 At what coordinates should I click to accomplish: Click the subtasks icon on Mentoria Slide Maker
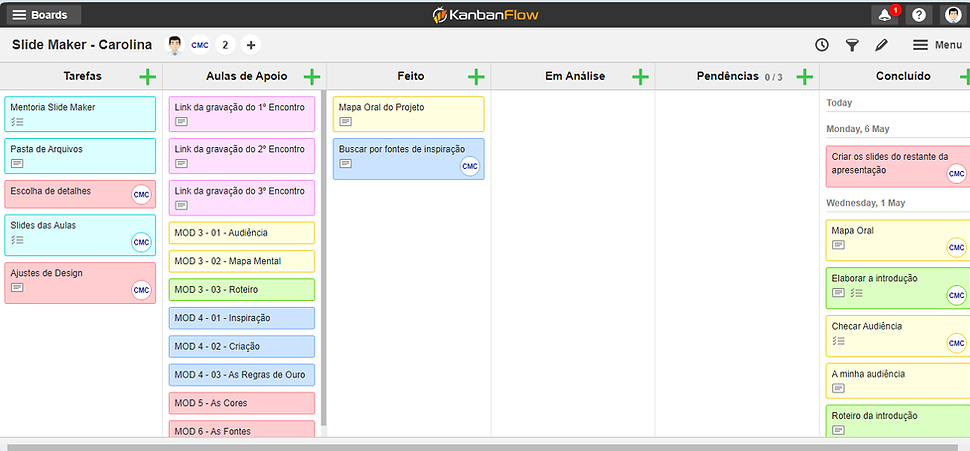click(x=17, y=122)
